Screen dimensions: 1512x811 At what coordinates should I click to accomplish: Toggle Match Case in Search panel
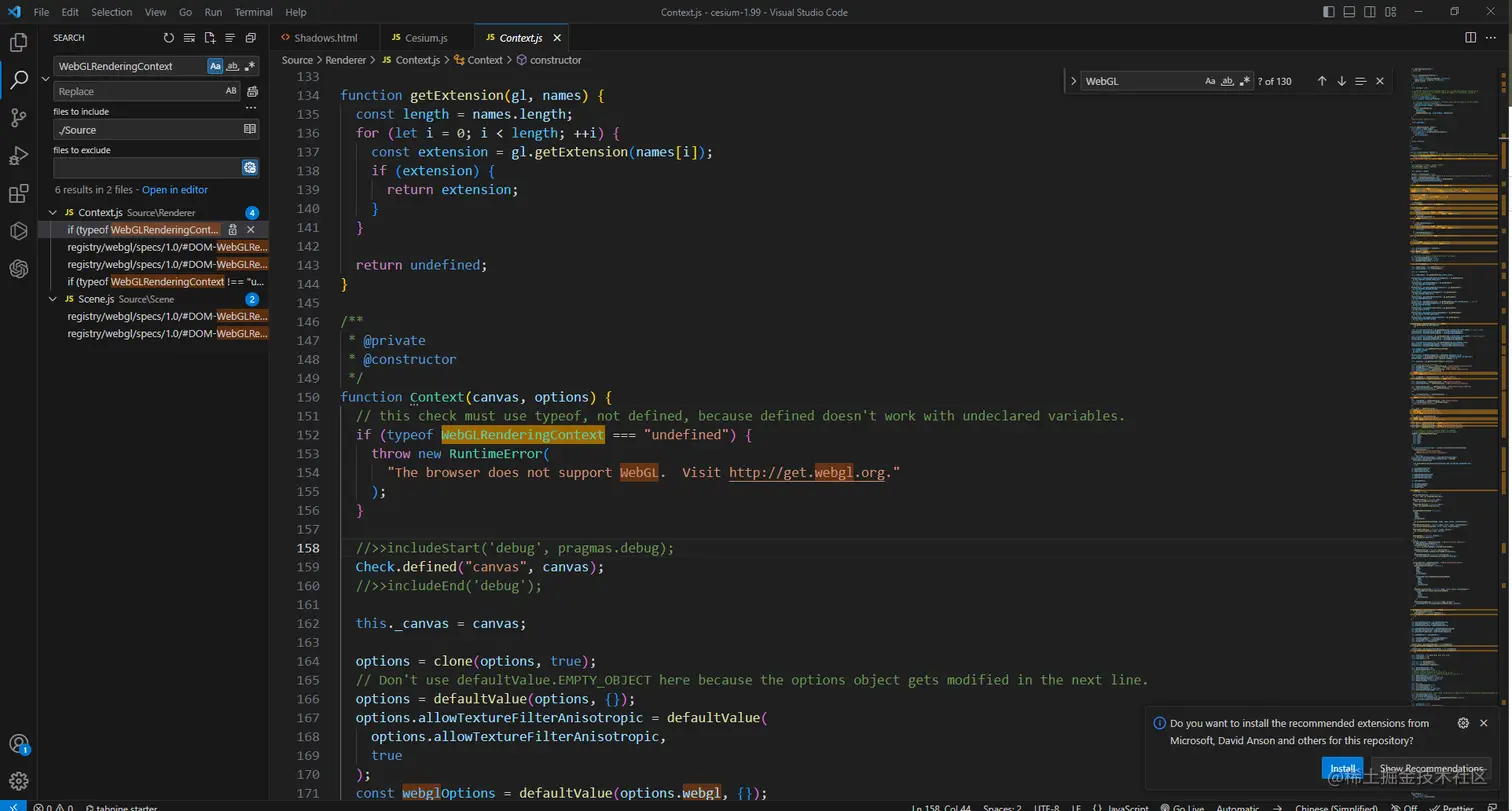click(x=215, y=66)
